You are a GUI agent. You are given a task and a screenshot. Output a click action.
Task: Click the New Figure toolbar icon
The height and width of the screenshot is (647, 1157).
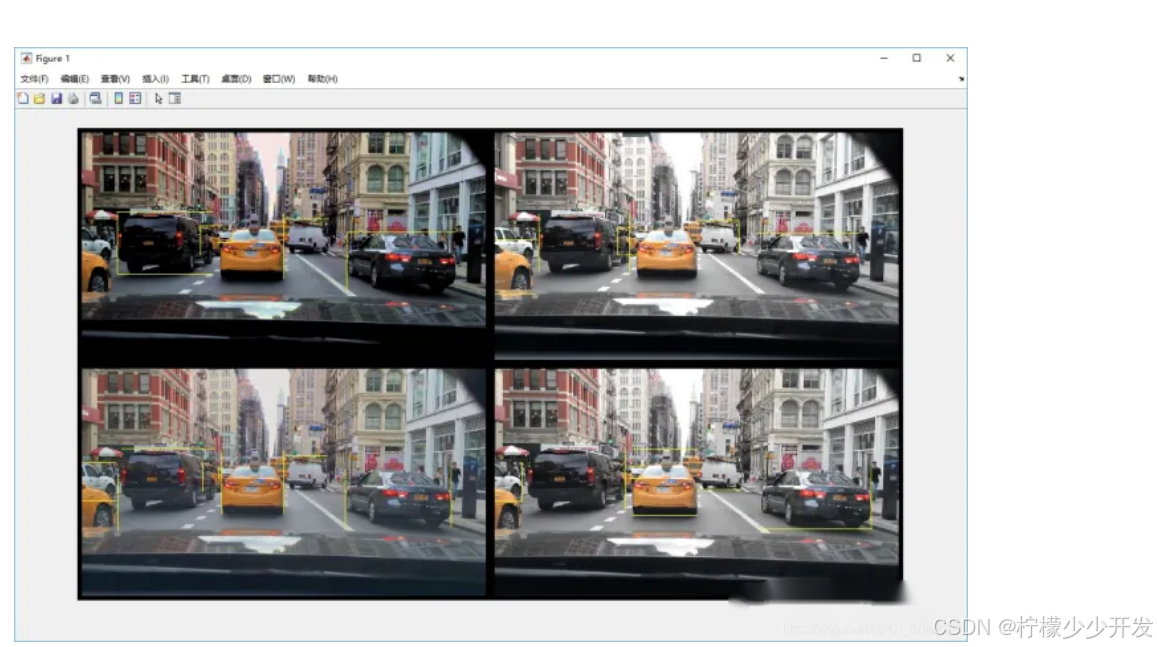(23, 98)
